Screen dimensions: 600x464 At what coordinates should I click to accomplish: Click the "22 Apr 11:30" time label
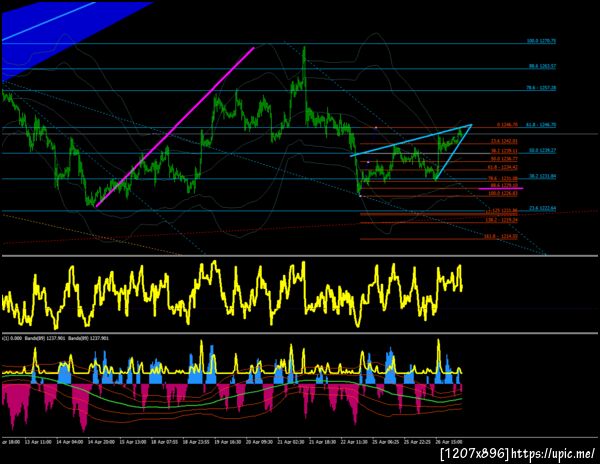[354, 442]
